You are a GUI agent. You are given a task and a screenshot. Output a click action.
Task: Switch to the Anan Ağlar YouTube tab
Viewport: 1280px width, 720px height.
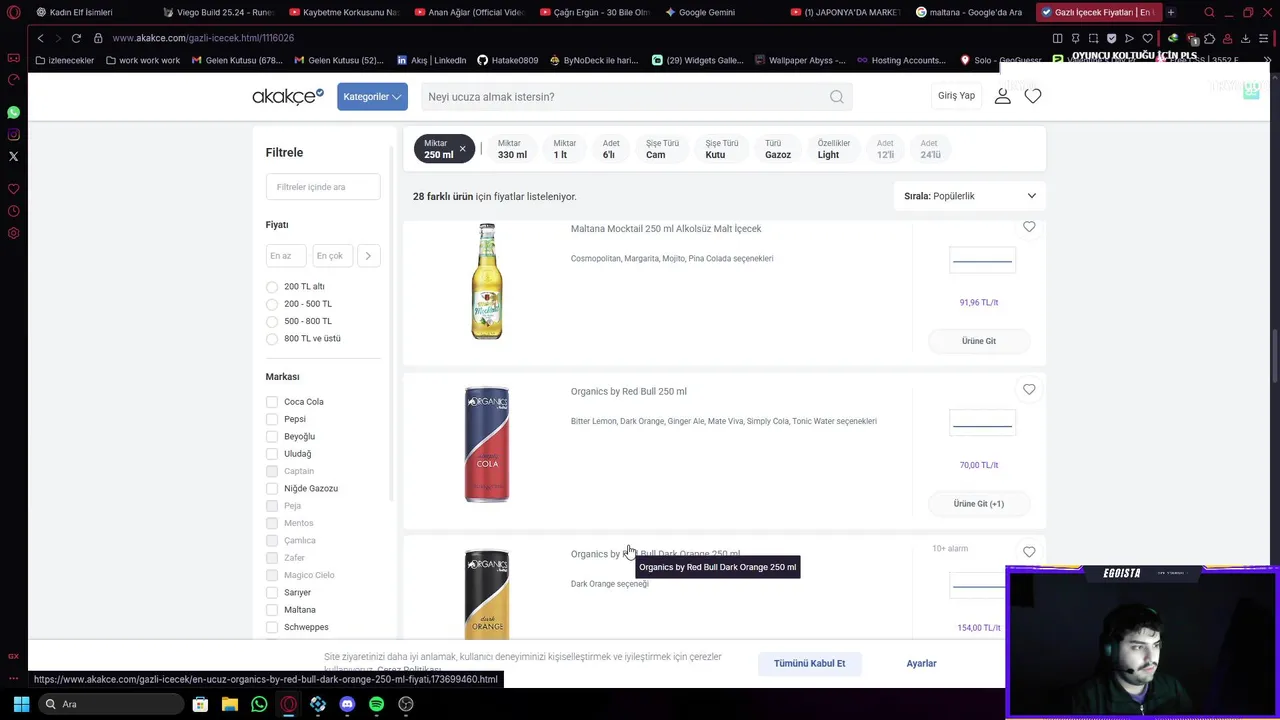468,12
